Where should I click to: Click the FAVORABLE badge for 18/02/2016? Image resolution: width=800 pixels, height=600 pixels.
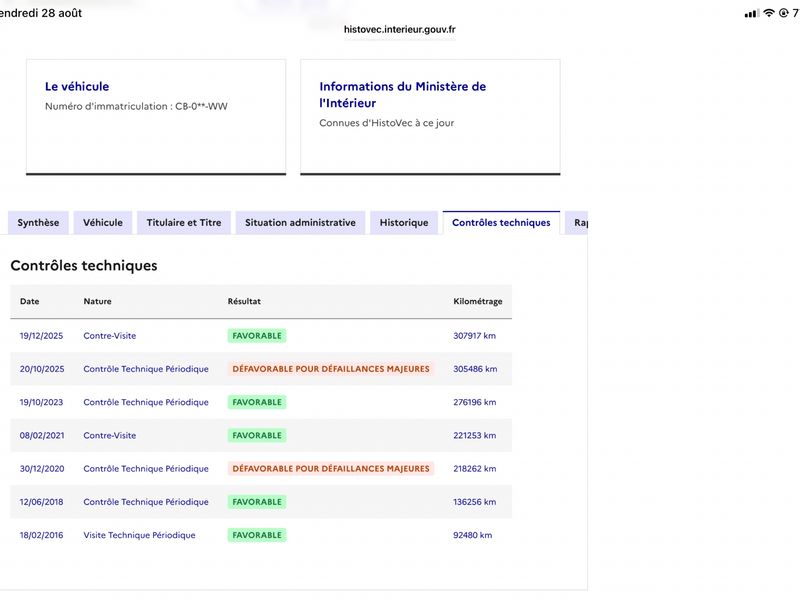click(x=257, y=535)
